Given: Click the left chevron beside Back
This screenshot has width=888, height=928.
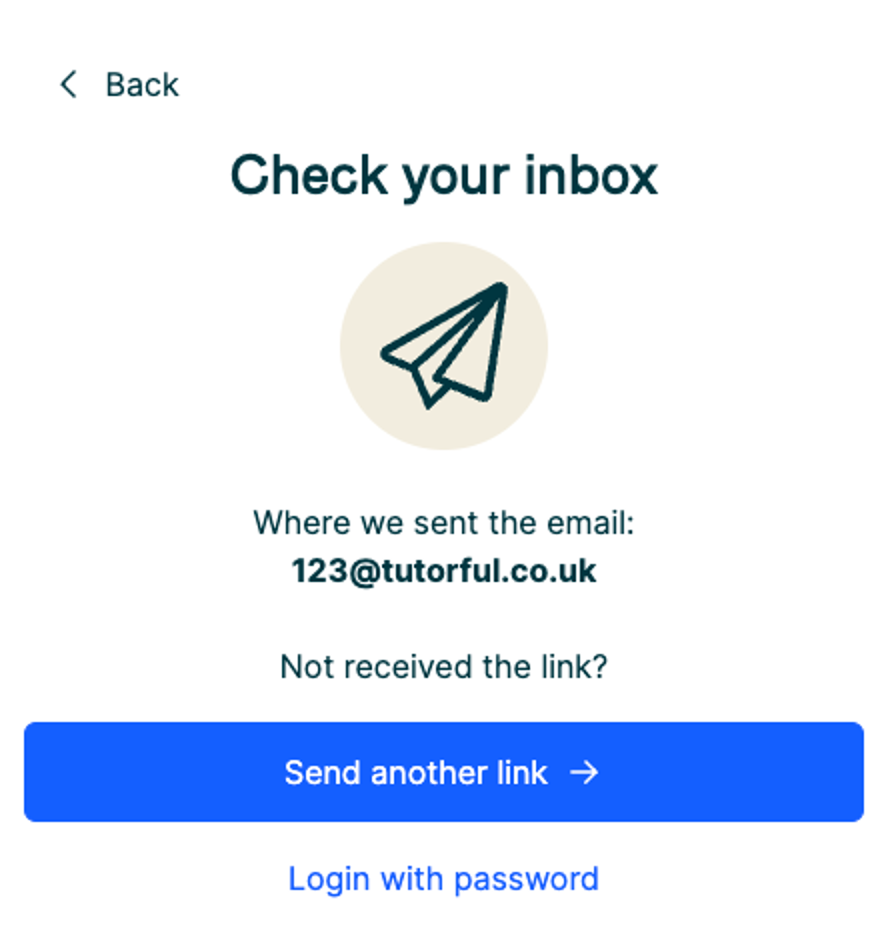Looking at the screenshot, I should [69, 84].
